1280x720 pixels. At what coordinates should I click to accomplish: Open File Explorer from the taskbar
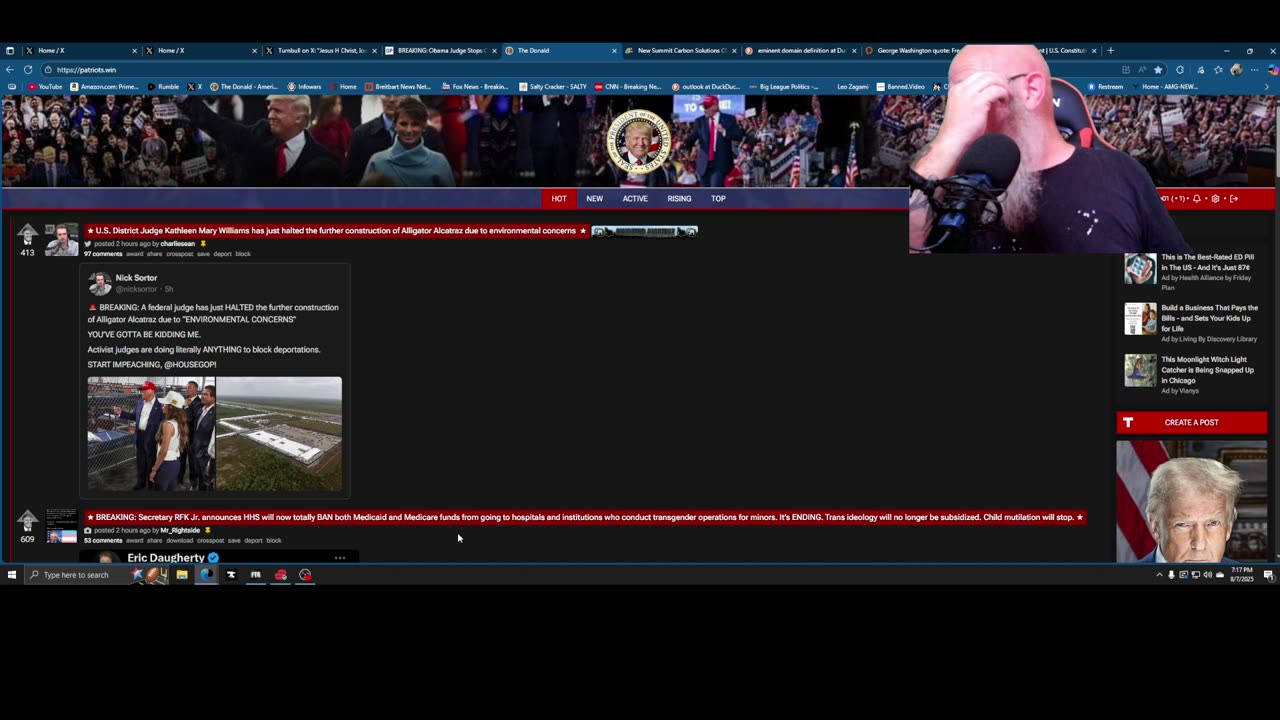click(x=182, y=575)
